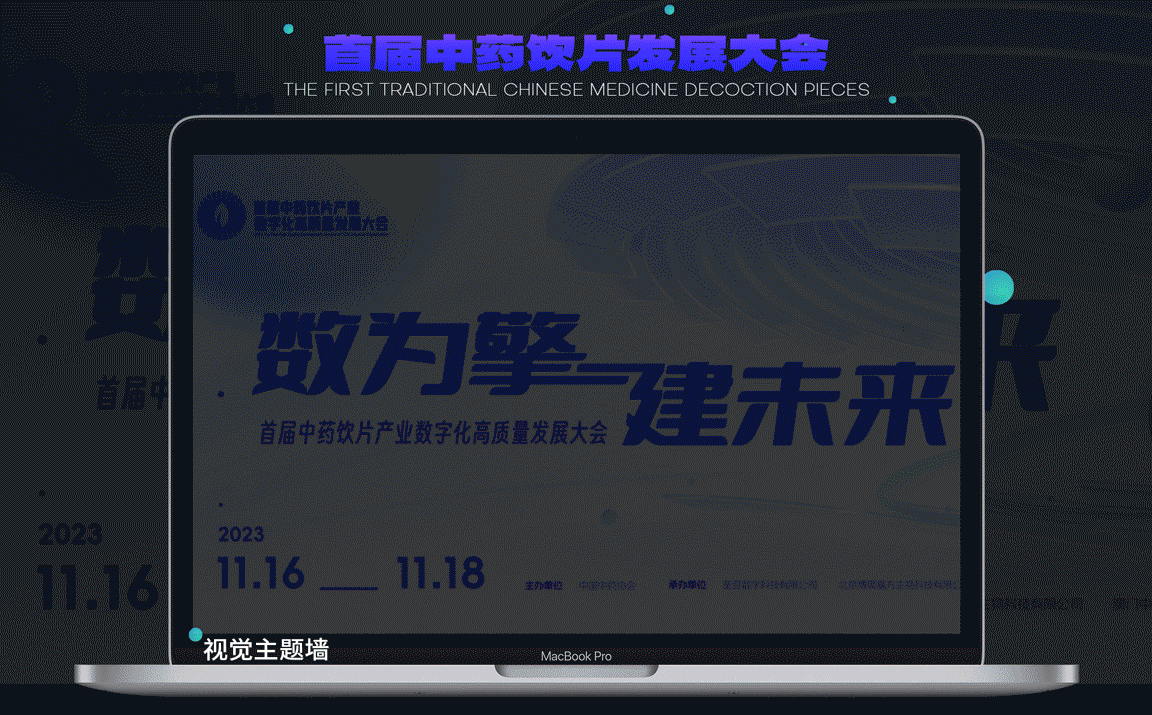The image size is (1152, 715).
Task: Select the dark dot left of 数为擎 headline
Action: (x=221, y=392)
